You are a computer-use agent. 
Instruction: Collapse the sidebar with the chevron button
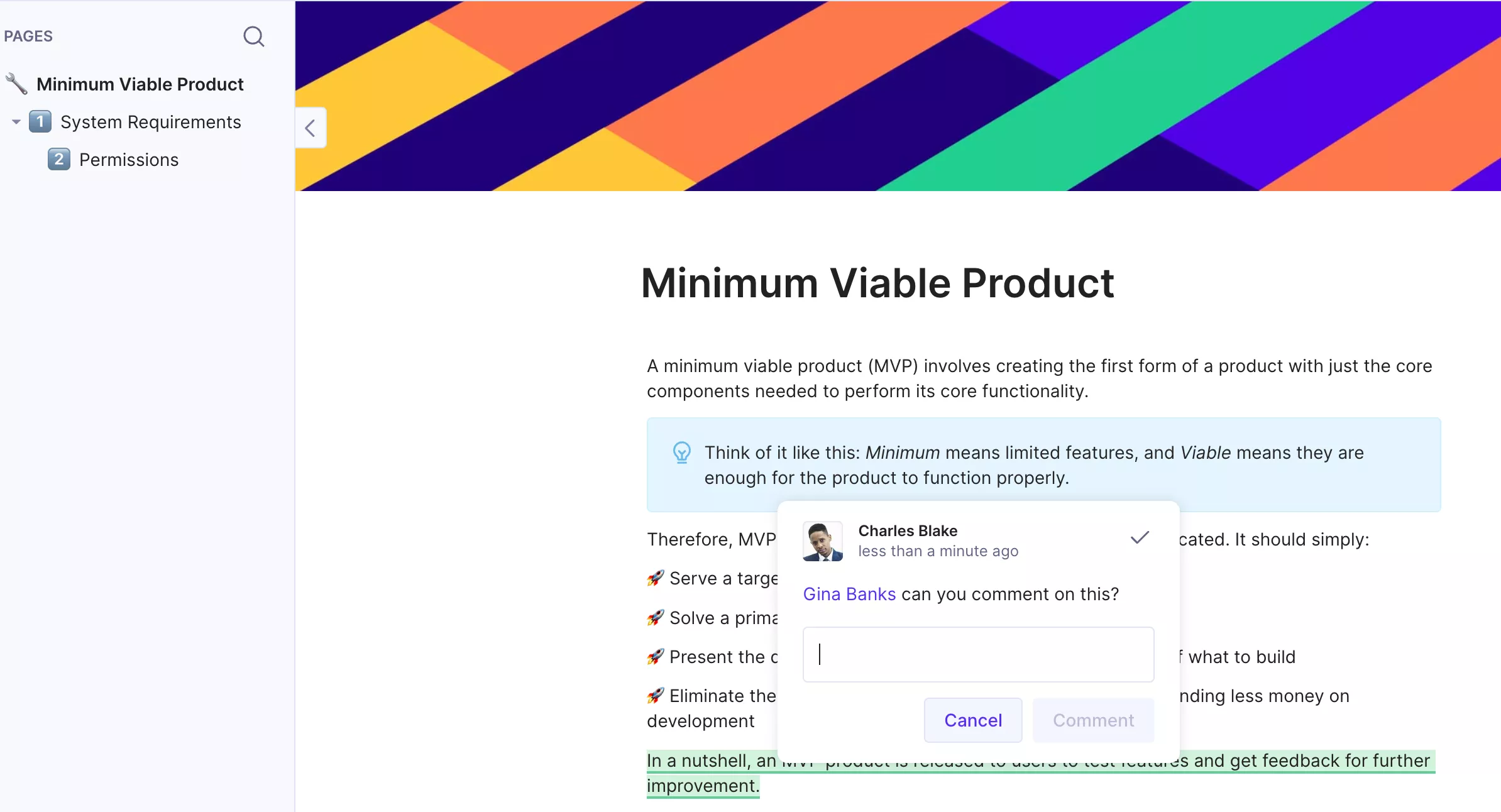coord(311,128)
